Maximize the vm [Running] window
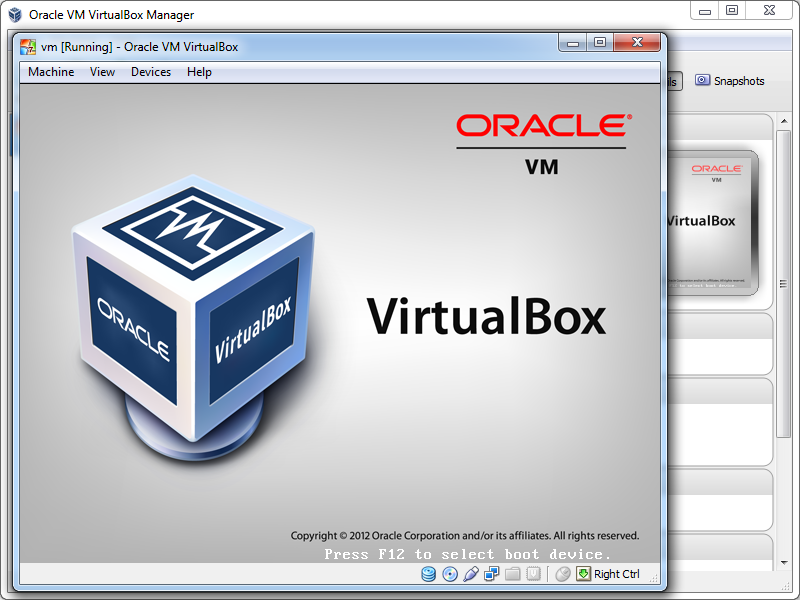The width and height of the screenshot is (800, 600). tap(599, 43)
